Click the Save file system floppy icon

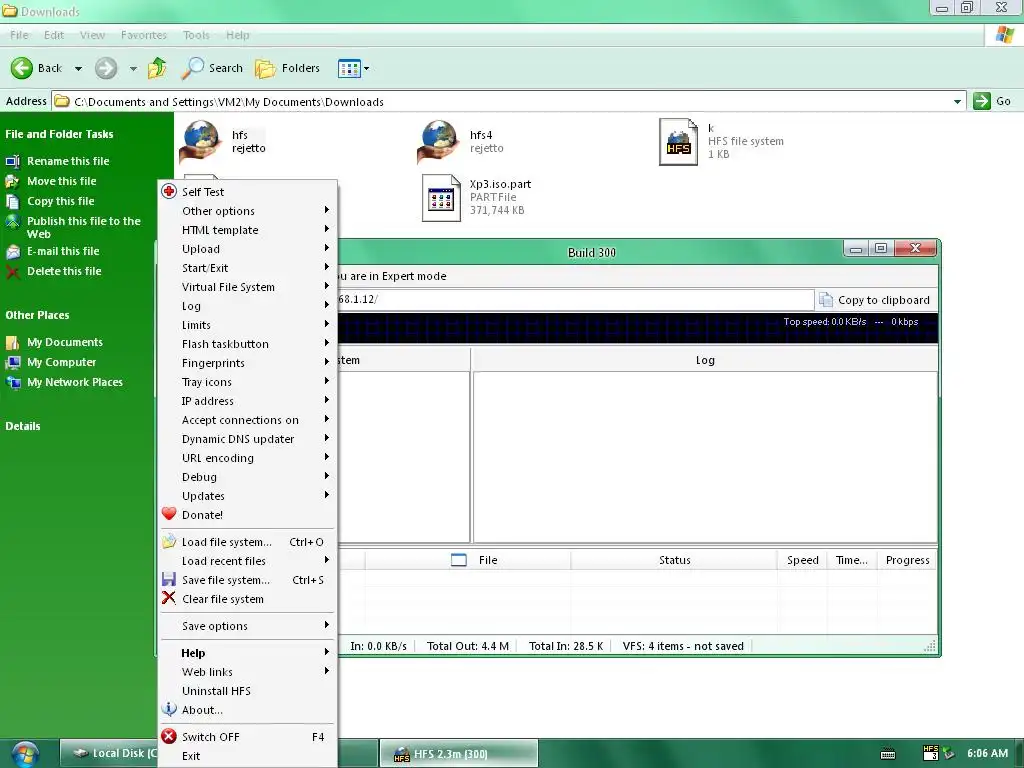pyautogui.click(x=169, y=579)
